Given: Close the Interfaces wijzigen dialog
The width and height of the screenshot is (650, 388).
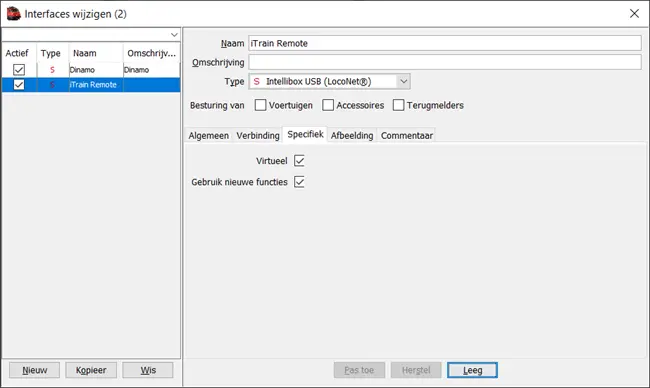Looking at the screenshot, I should 634,14.
